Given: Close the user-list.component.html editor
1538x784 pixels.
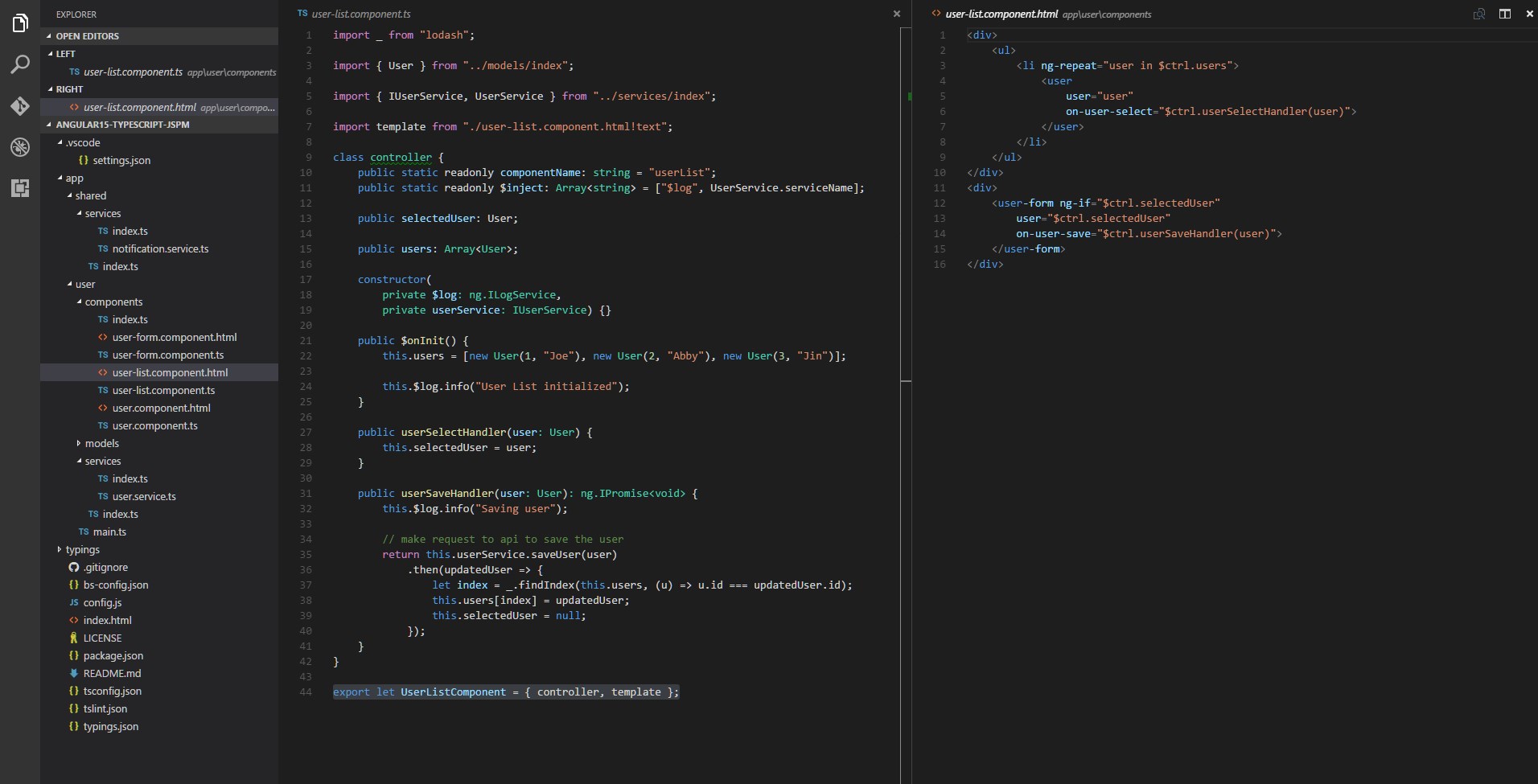Looking at the screenshot, I should (x=1529, y=14).
